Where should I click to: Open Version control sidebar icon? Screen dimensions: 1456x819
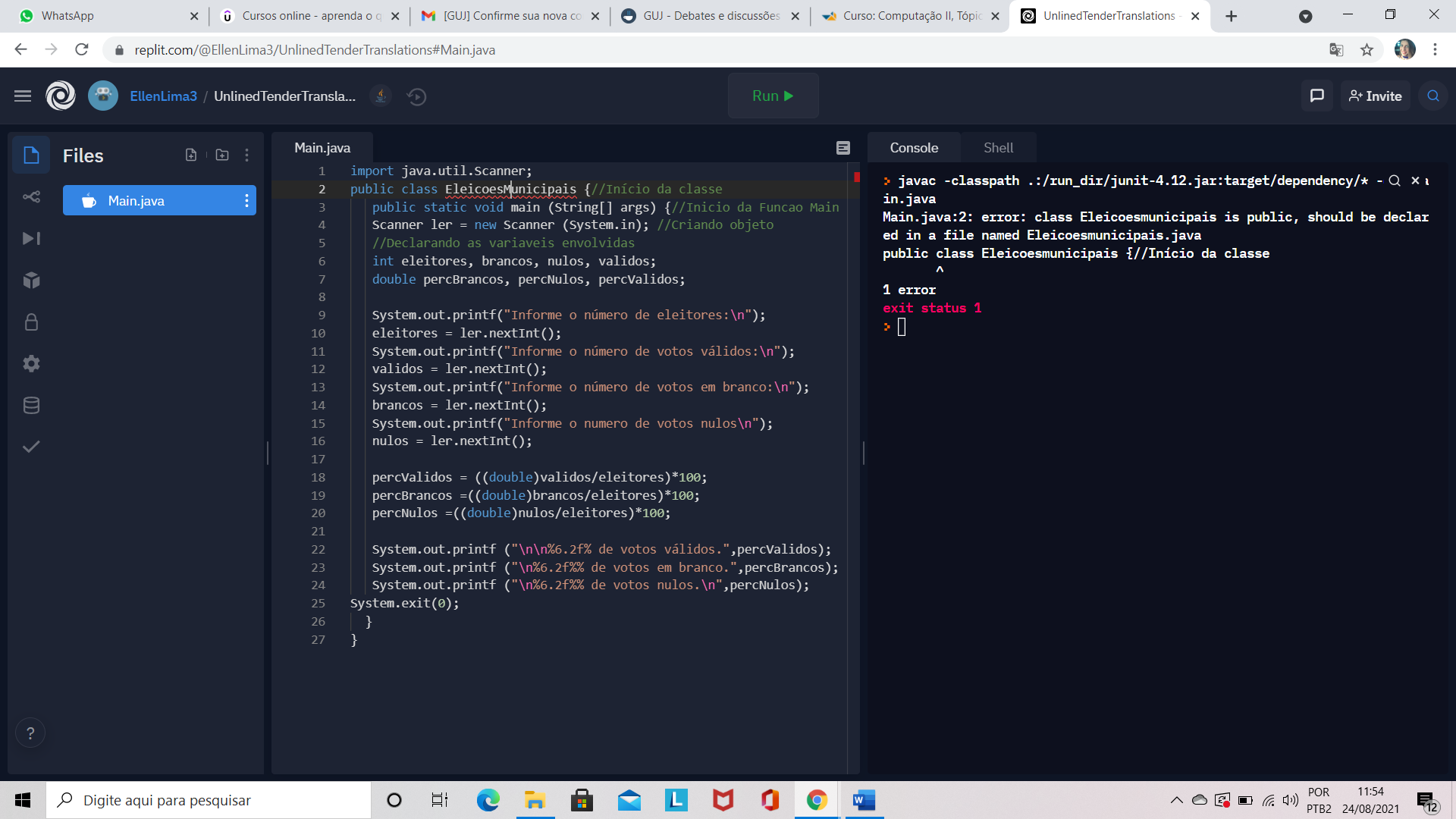click(x=31, y=197)
